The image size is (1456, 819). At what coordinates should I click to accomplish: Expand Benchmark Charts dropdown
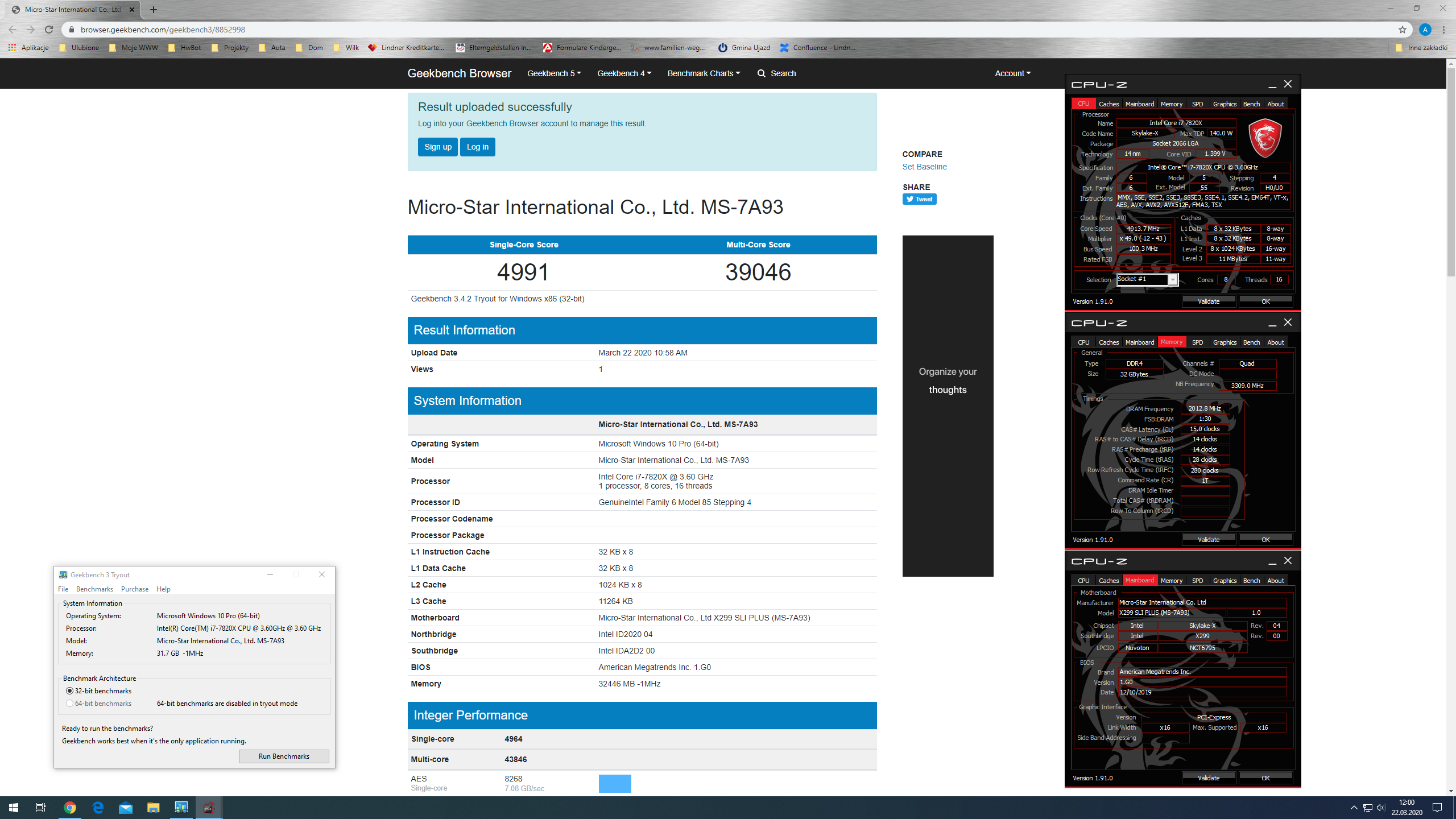(704, 73)
